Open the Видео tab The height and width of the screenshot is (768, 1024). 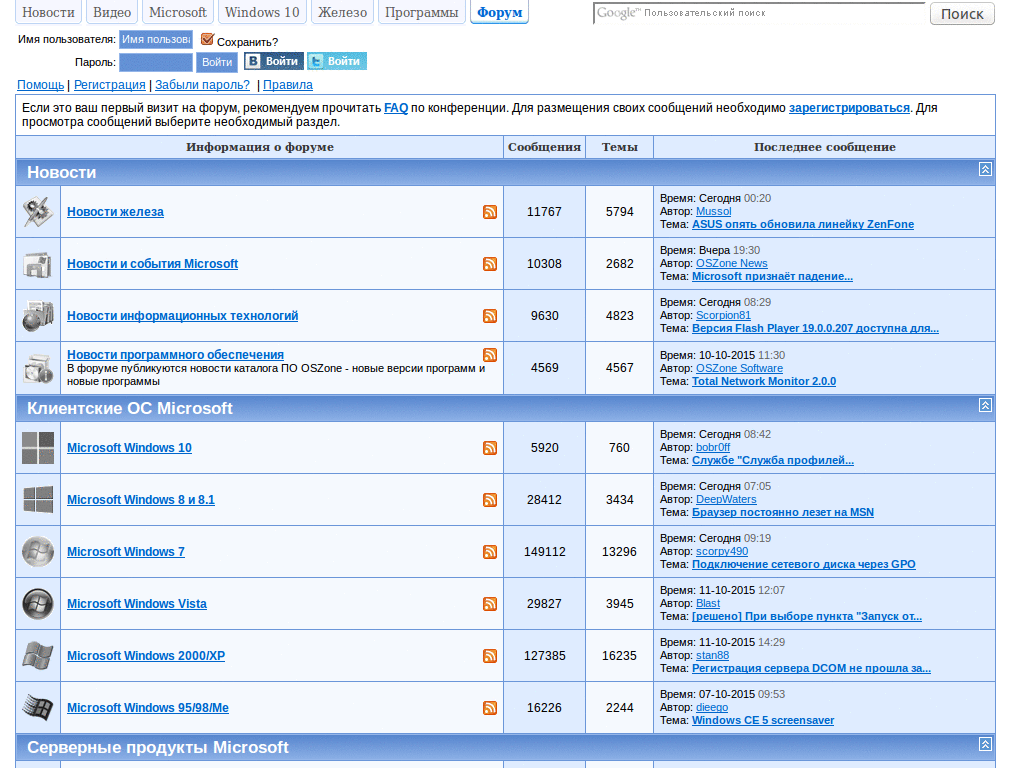112,12
